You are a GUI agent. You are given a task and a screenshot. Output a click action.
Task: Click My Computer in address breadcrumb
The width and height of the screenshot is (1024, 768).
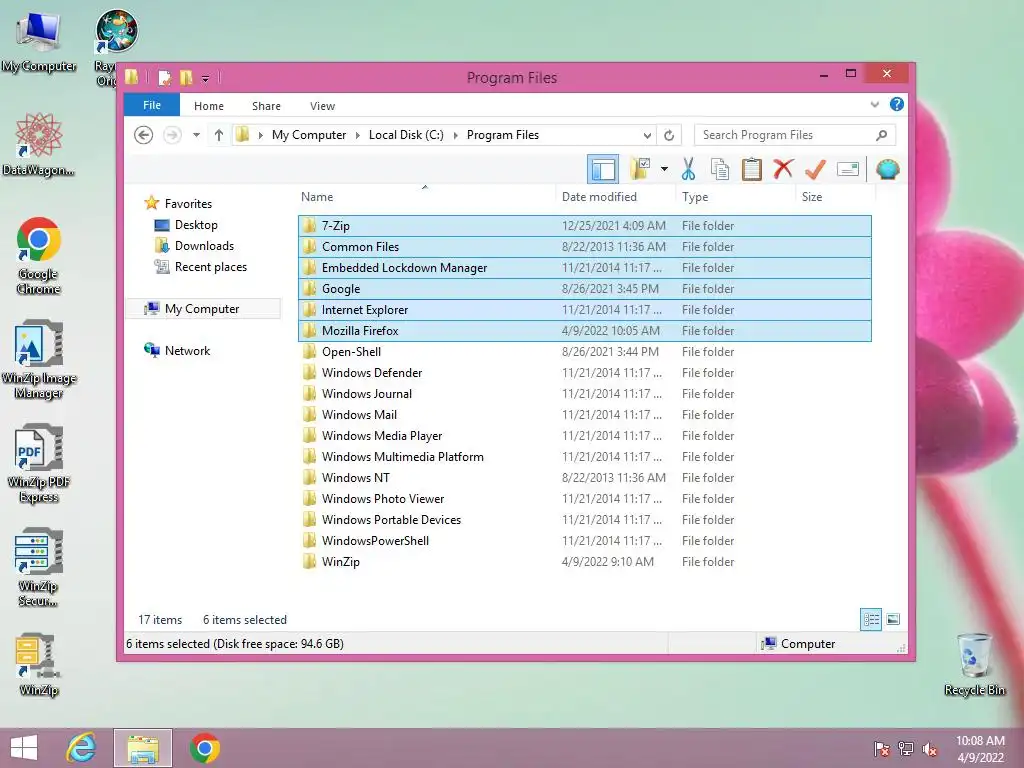click(309, 135)
